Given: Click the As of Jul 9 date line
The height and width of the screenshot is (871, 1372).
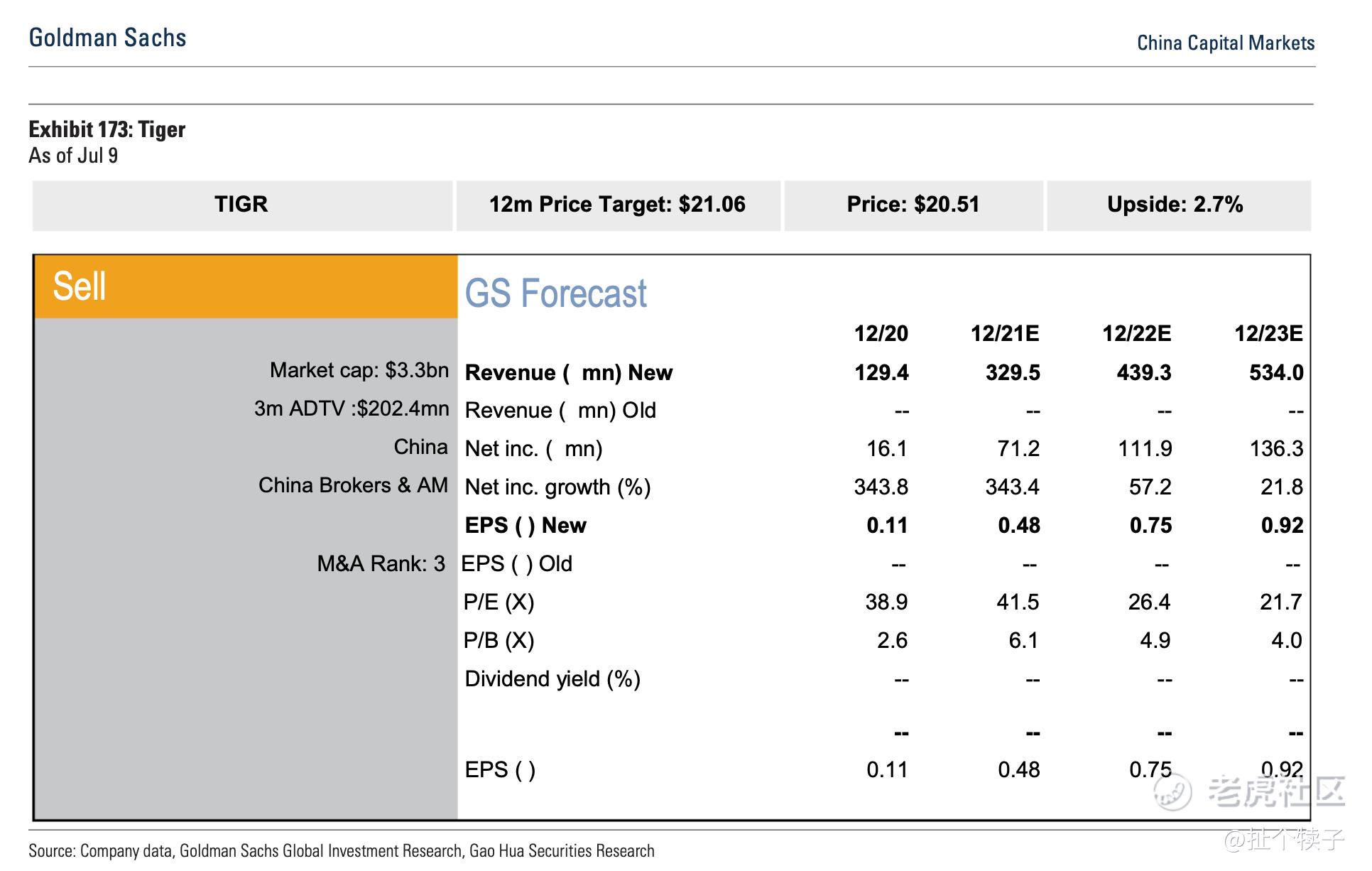Looking at the screenshot, I should tap(73, 156).
